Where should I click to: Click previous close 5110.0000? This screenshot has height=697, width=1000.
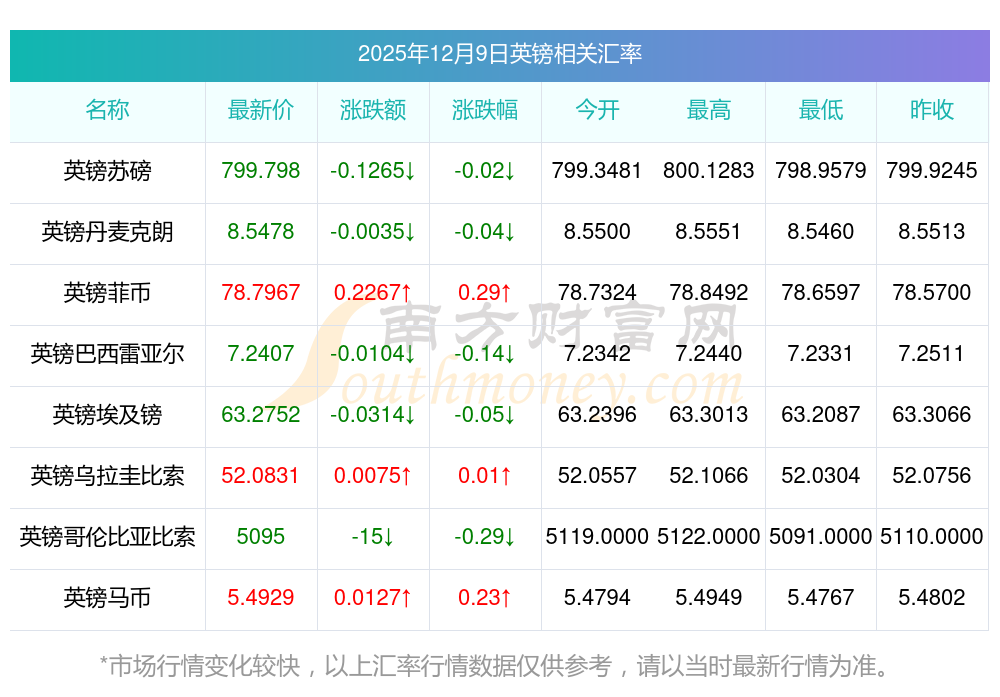pyautogui.click(x=932, y=536)
